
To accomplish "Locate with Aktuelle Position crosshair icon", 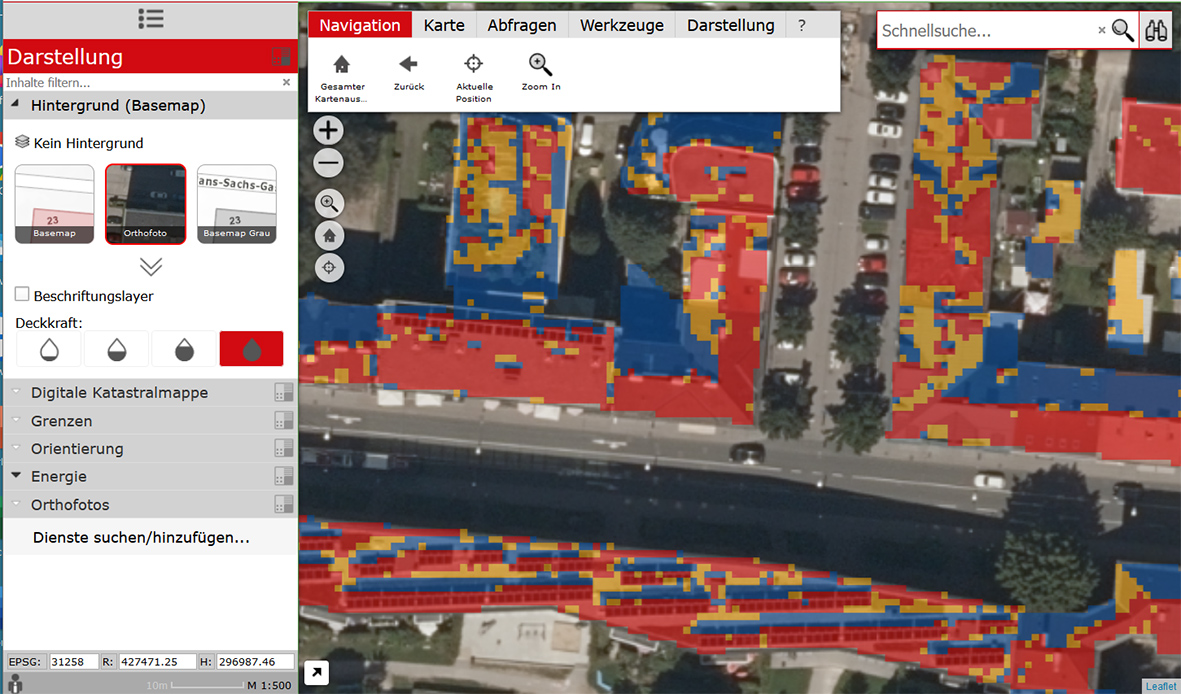I will (x=474, y=65).
